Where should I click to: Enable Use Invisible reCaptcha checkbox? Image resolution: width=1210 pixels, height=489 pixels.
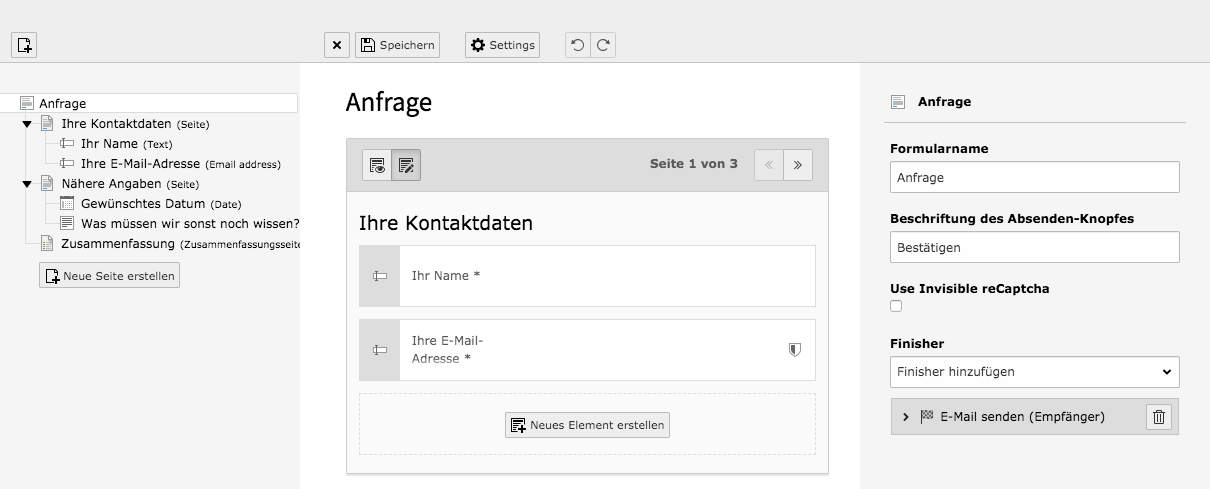pyautogui.click(x=896, y=306)
